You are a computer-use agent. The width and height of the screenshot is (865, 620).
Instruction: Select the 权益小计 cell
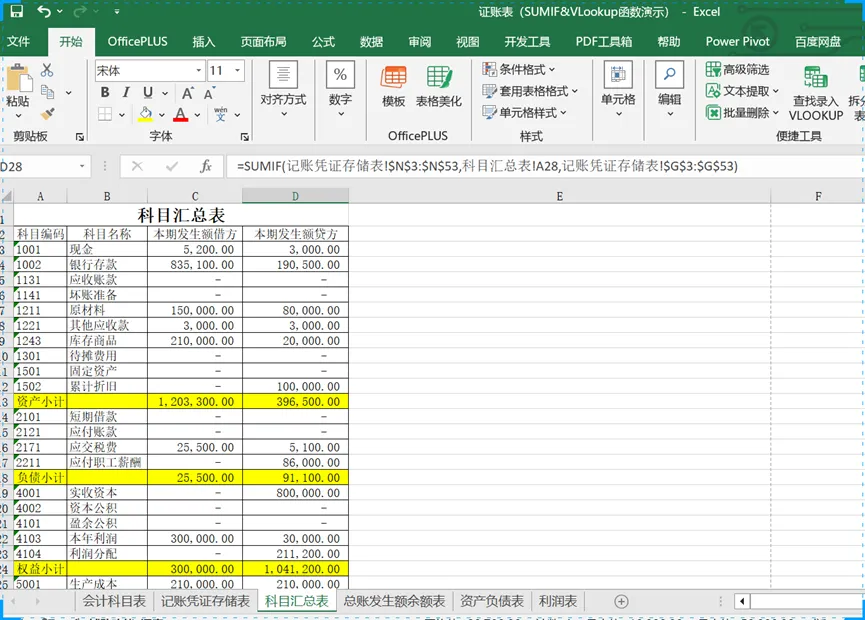click(x=40, y=569)
